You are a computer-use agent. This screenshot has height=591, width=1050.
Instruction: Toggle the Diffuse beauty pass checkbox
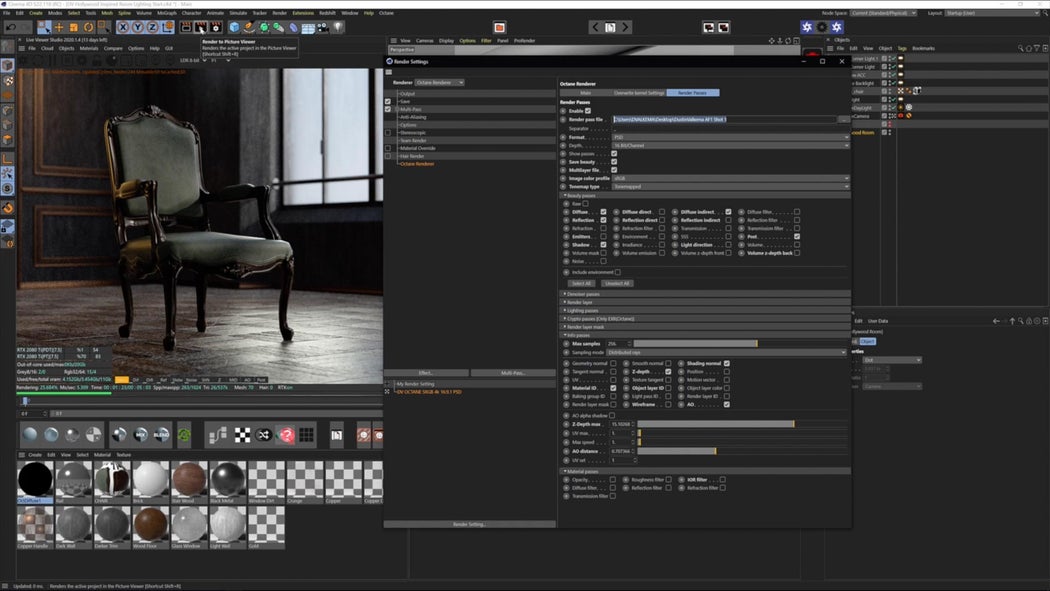[603, 211]
